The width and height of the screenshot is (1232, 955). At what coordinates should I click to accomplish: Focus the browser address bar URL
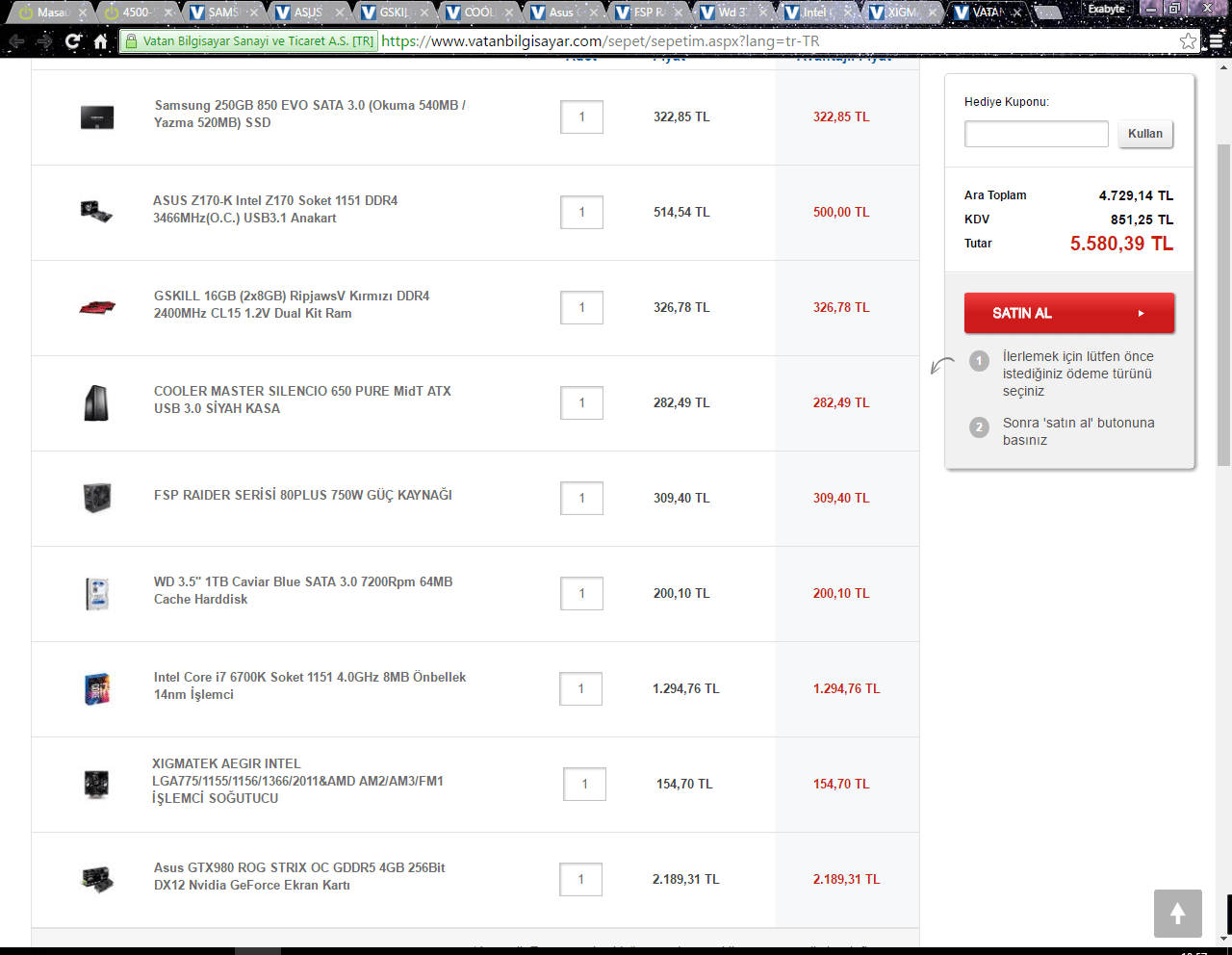point(600,41)
